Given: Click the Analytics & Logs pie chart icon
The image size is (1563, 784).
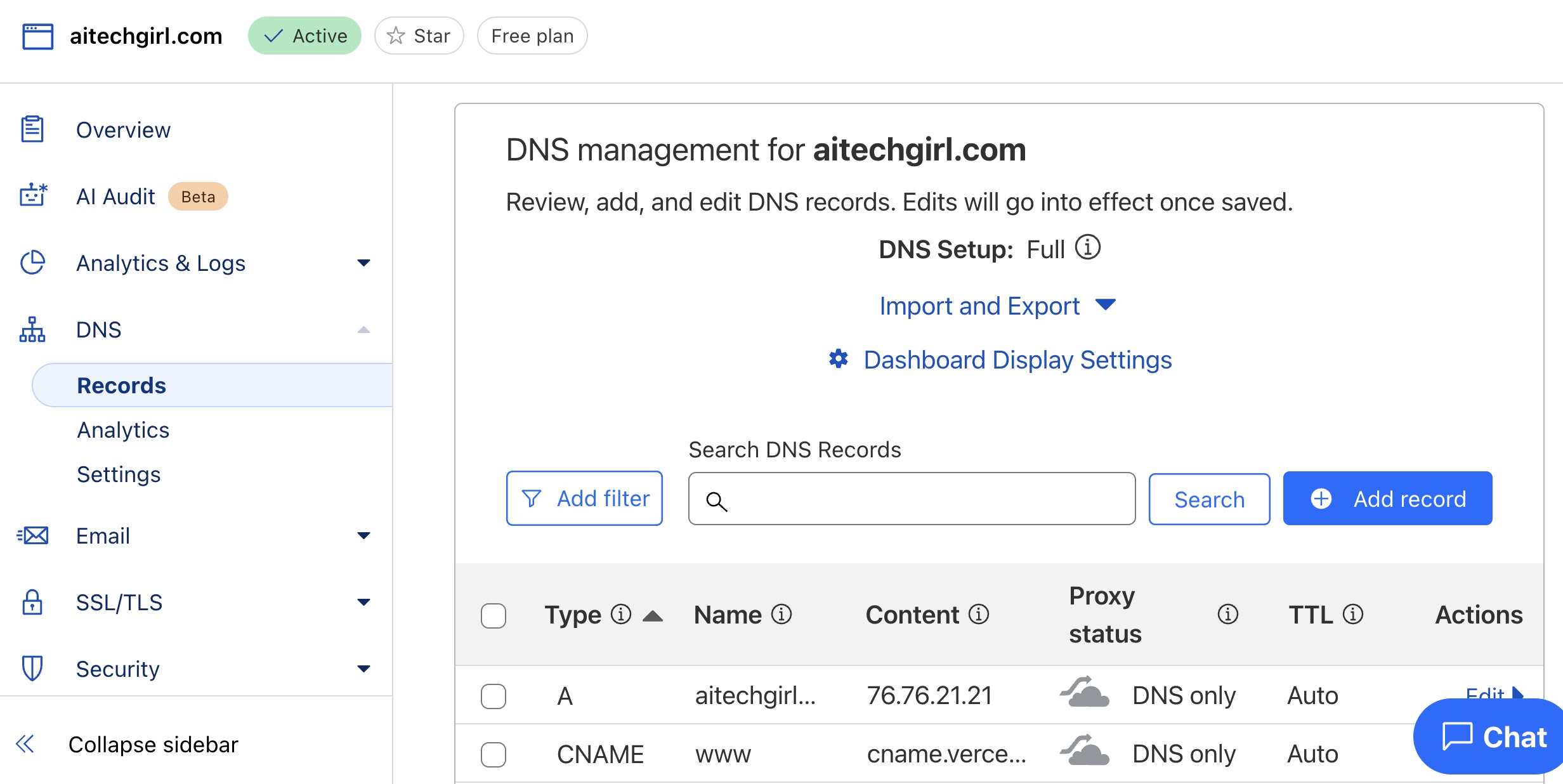Looking at the screenshot, I should point(32,263).
